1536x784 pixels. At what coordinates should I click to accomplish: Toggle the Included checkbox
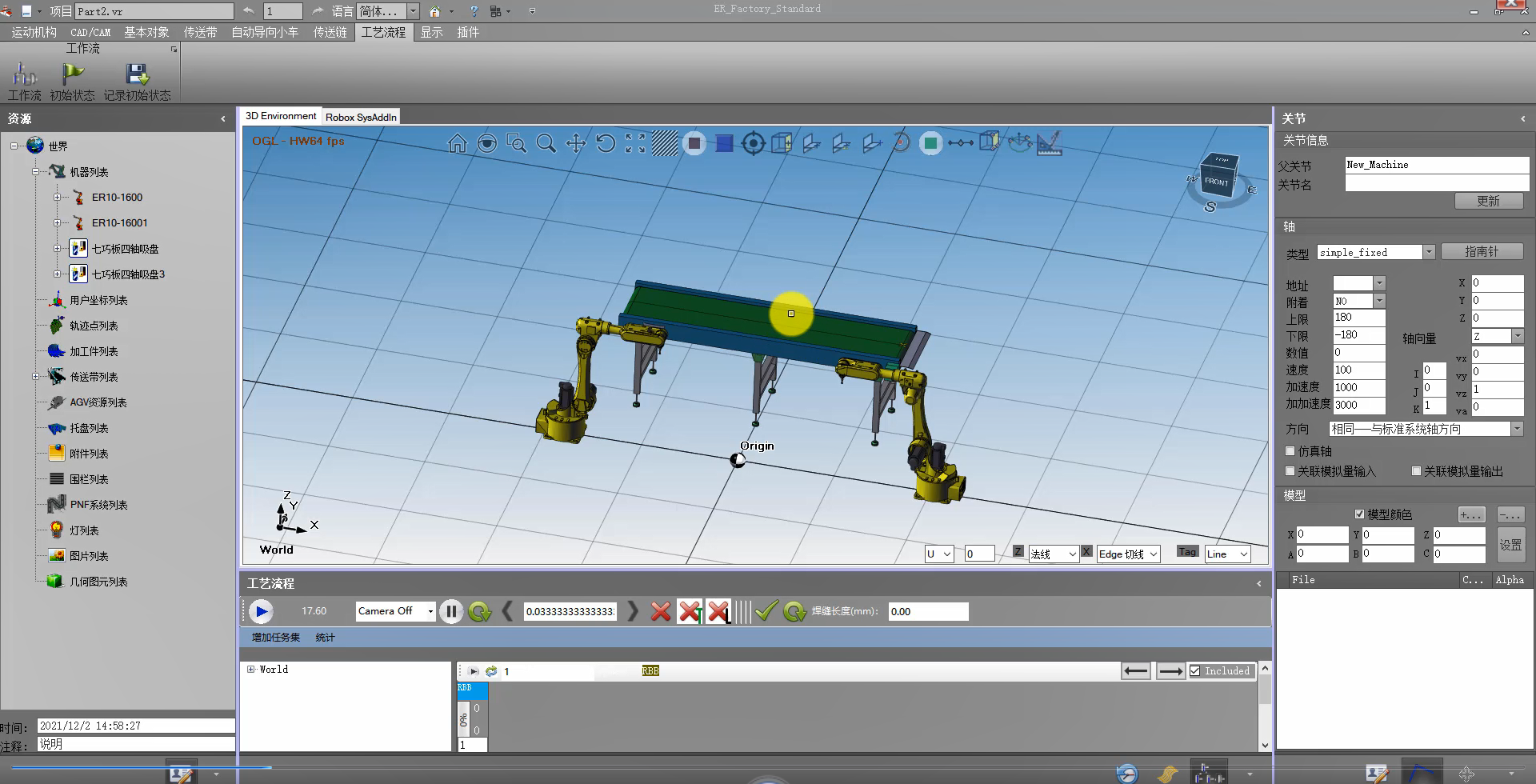point(1195,671)
